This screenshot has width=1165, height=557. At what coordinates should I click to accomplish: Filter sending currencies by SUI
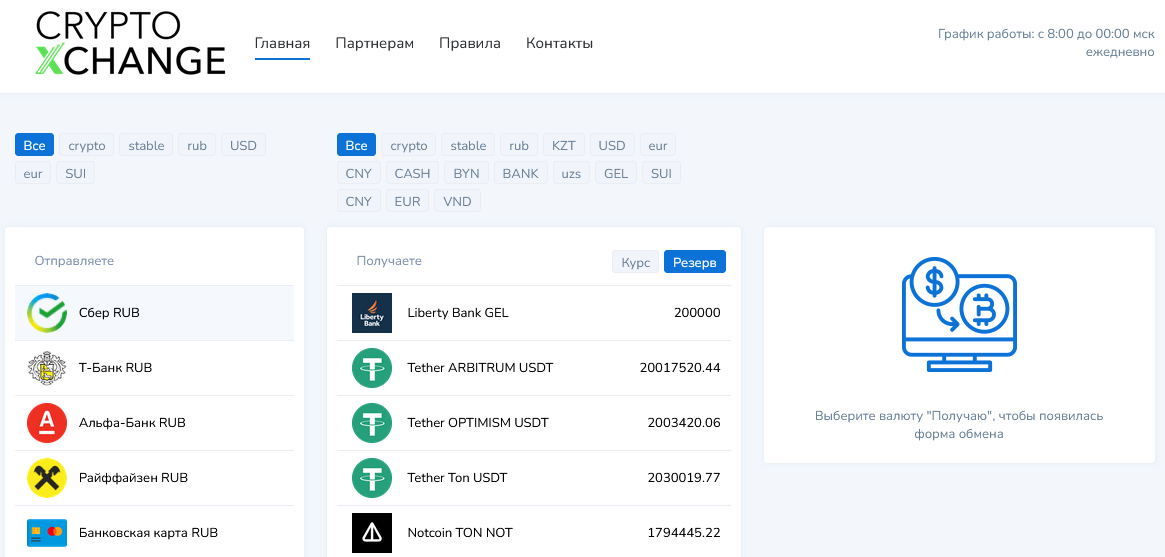coord(76,174)
